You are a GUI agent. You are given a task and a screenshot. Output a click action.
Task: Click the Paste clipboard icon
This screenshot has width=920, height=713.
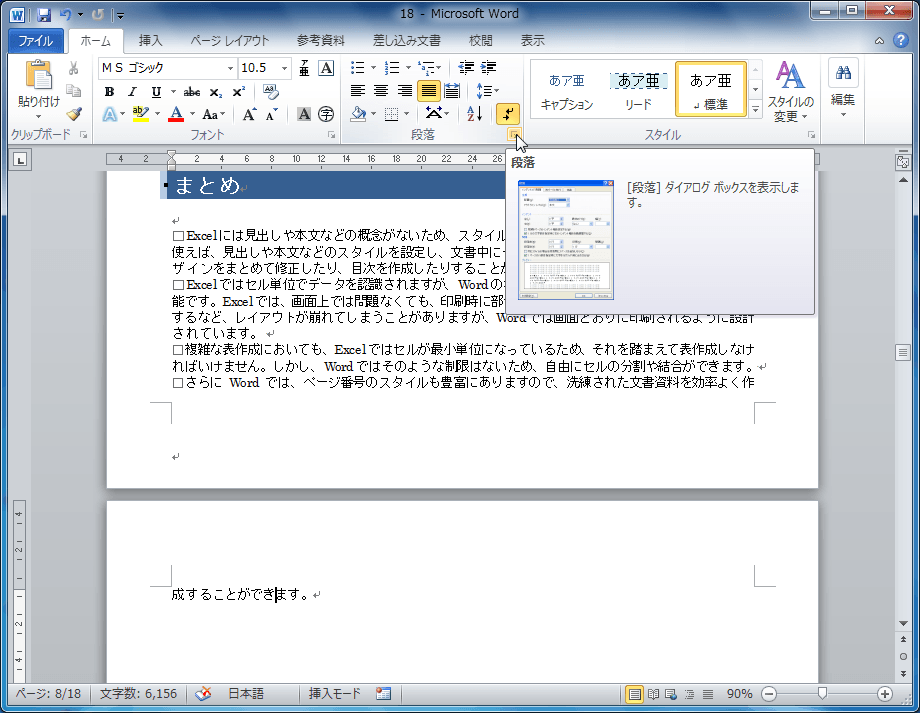pos(39,75)
